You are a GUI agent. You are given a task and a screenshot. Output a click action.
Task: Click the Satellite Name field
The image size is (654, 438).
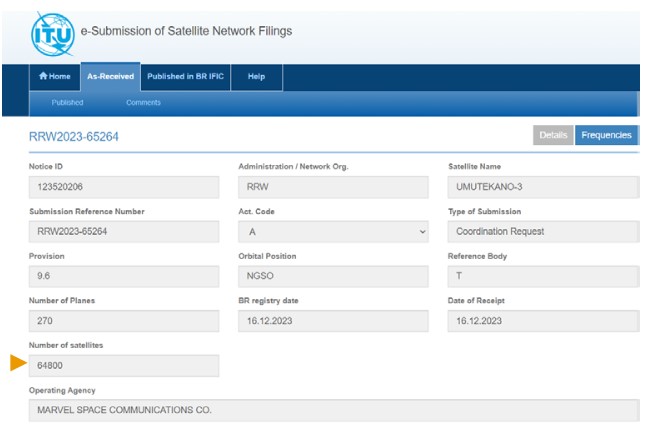pyautogui.click(x=543, y=187)
